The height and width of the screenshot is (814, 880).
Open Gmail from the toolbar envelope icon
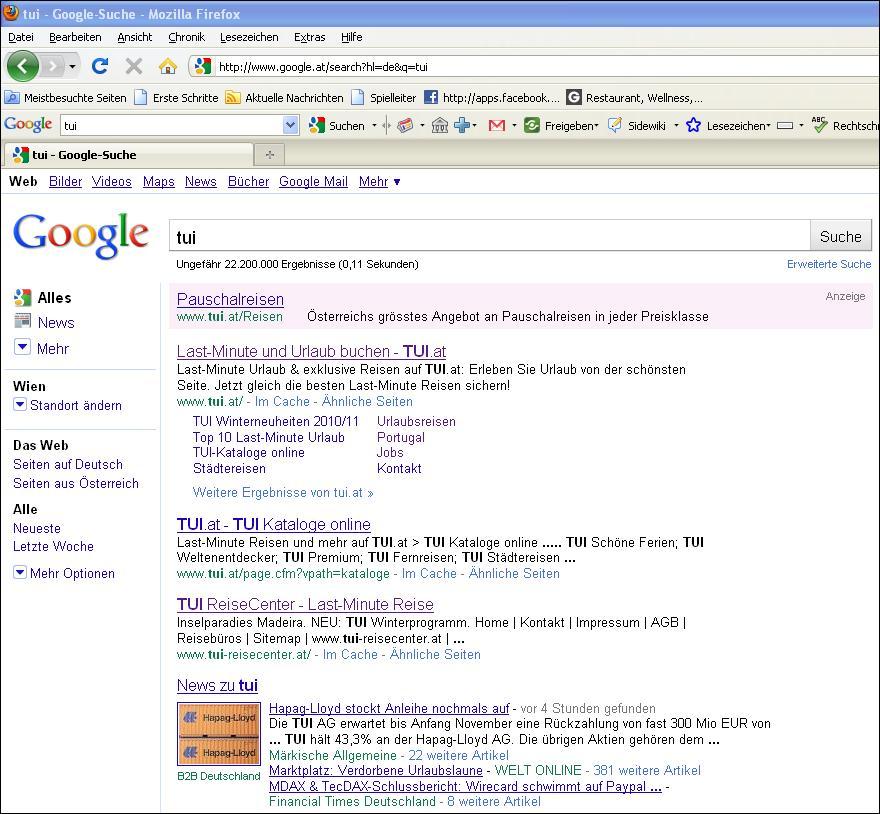pos(497,126)
